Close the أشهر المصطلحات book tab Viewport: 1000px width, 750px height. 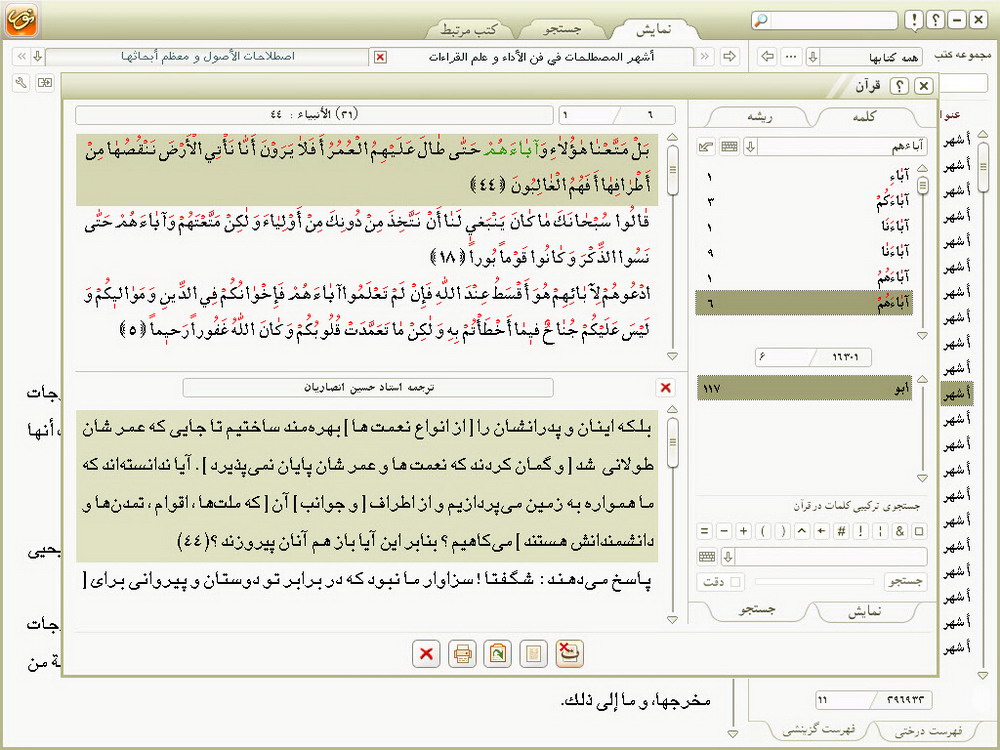[380, 57]
